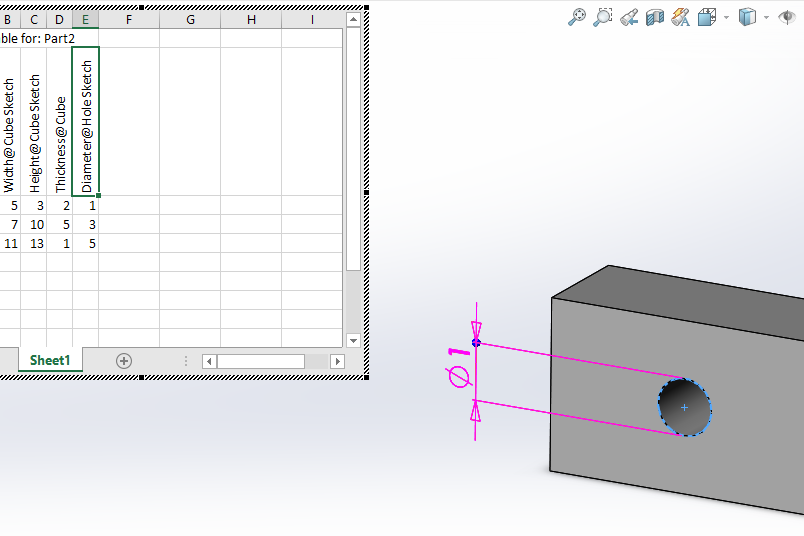Select width cell with value 11
This screenshot has width=804, height=536.
click(x=10, y=243)
